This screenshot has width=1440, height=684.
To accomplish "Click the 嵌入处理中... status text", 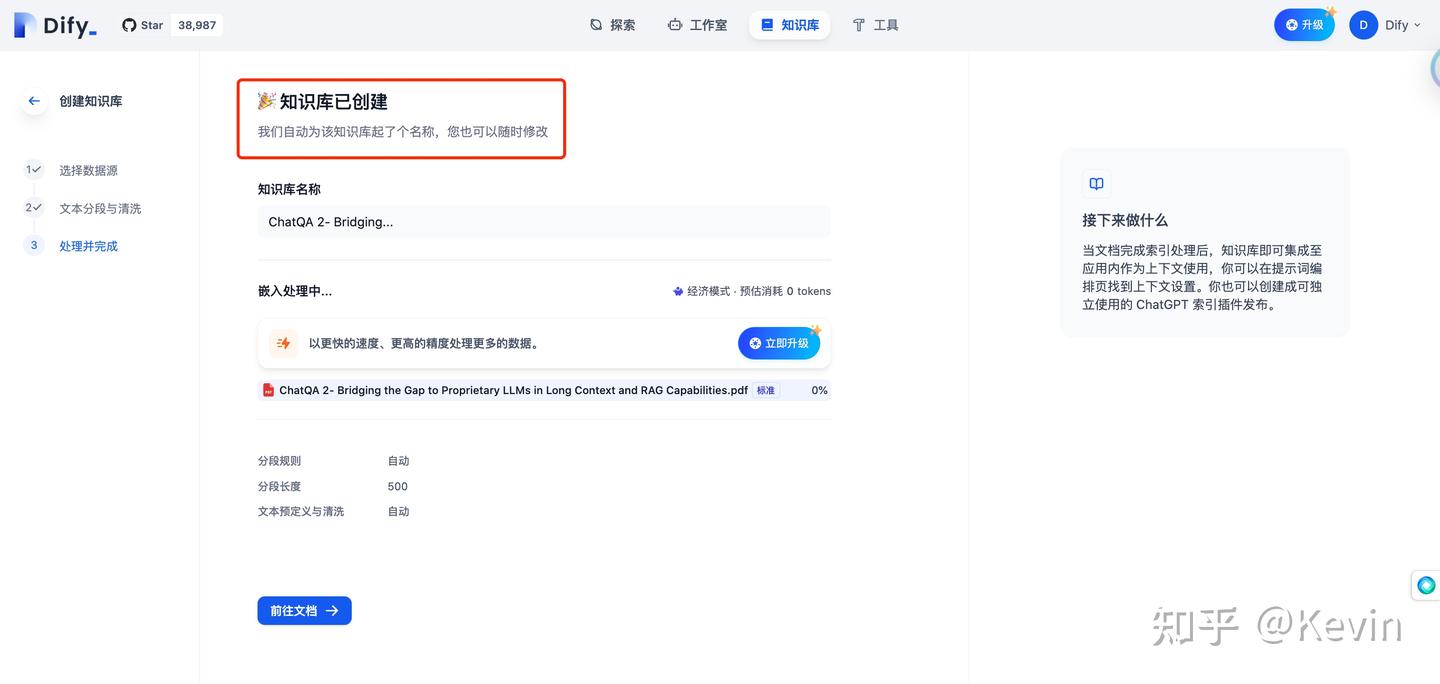I will coord(295,291).
